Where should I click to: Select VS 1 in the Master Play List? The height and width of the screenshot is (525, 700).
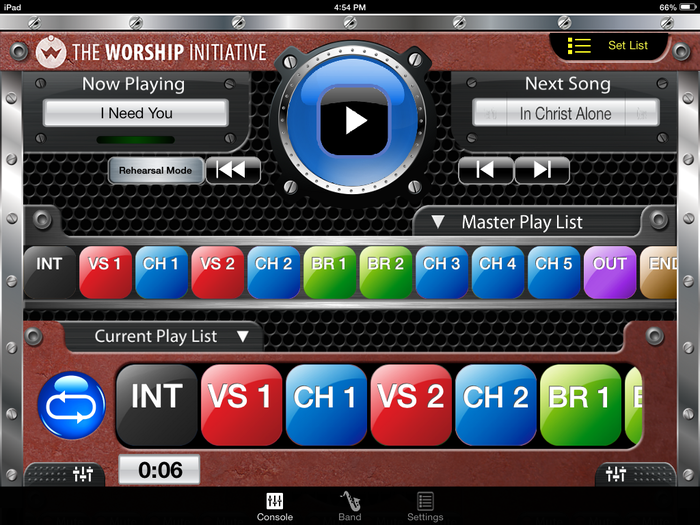tap(105, 272)
